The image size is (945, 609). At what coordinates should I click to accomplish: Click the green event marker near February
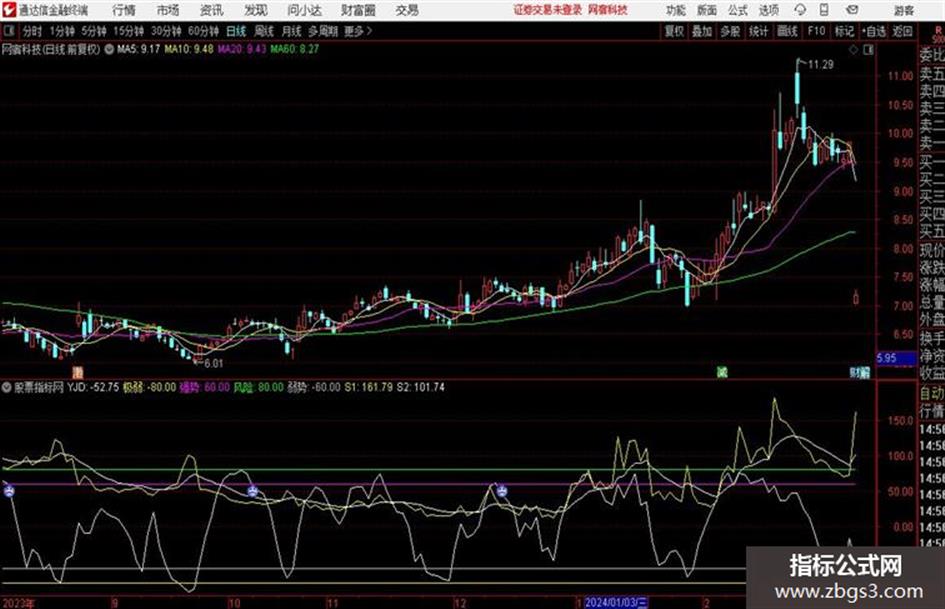click(x=721, y=372)
